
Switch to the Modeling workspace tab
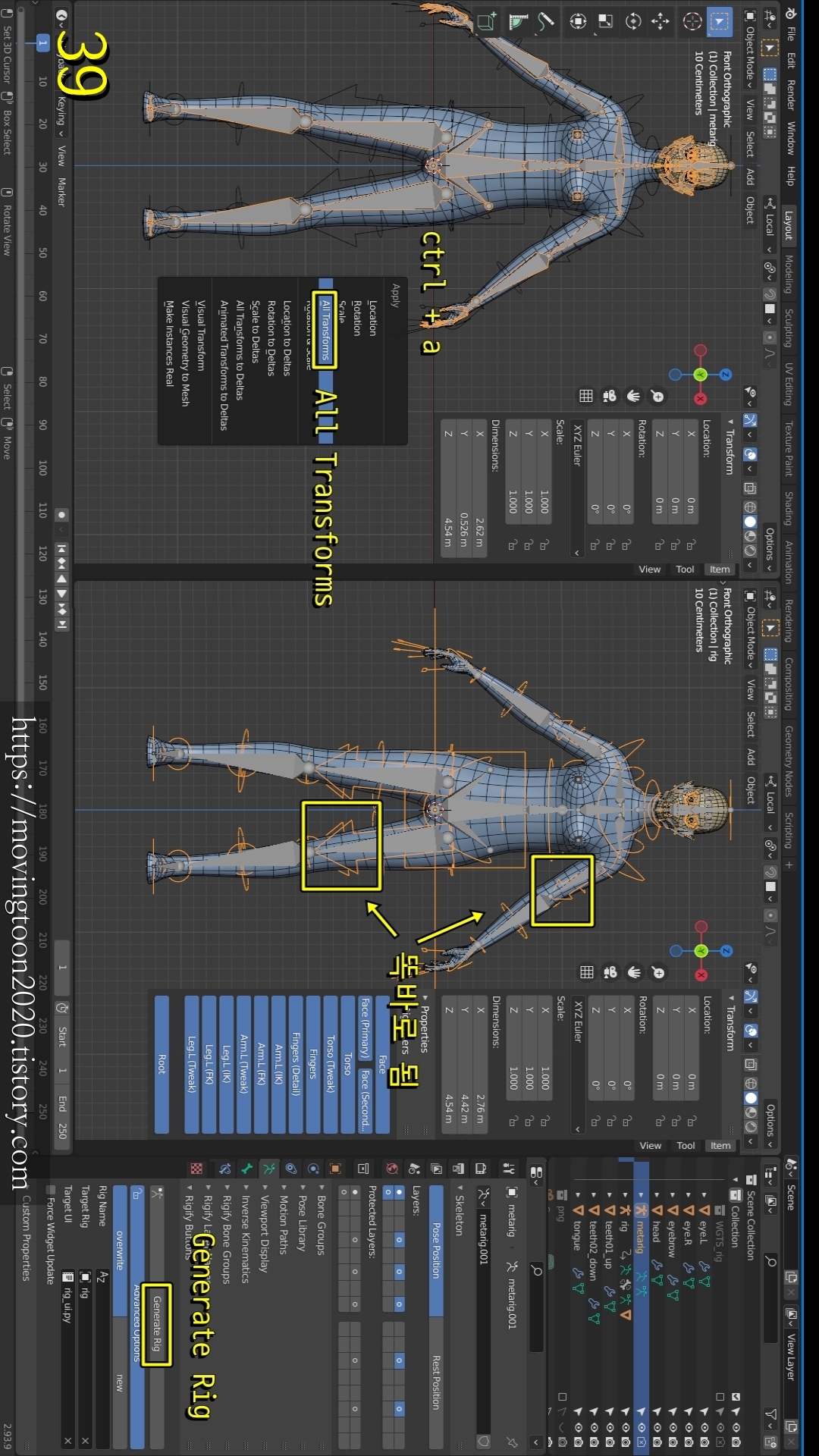pos(789,275)
